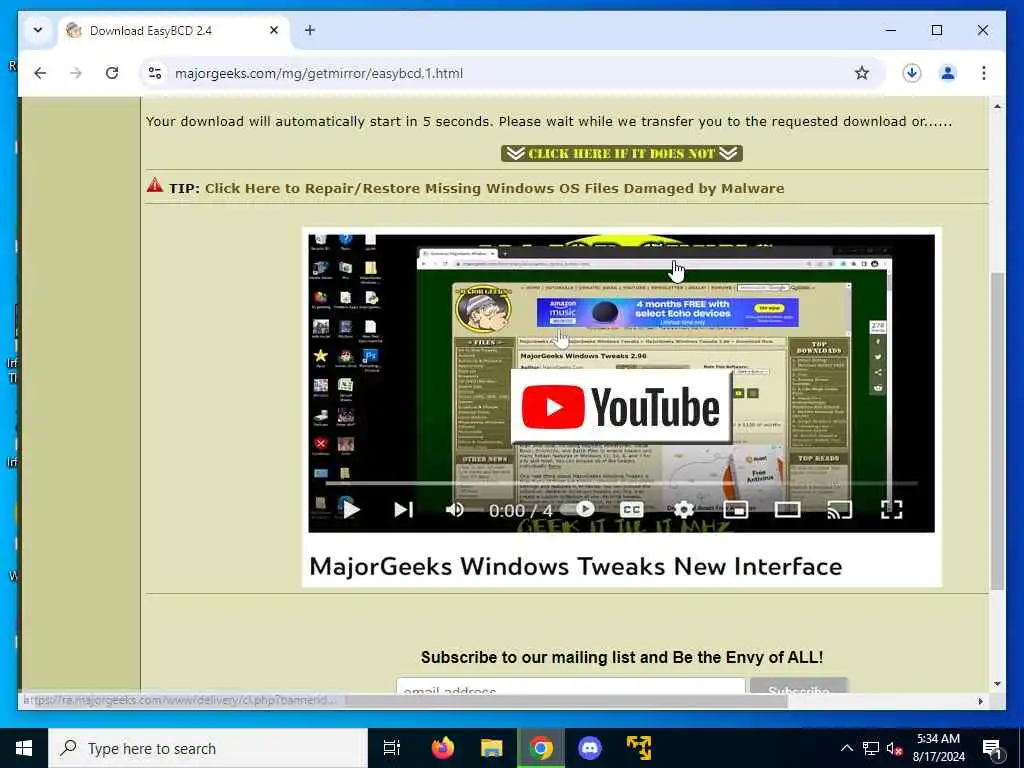Click the browser forward arrow

pyautogui.click(x=76, y=73)
